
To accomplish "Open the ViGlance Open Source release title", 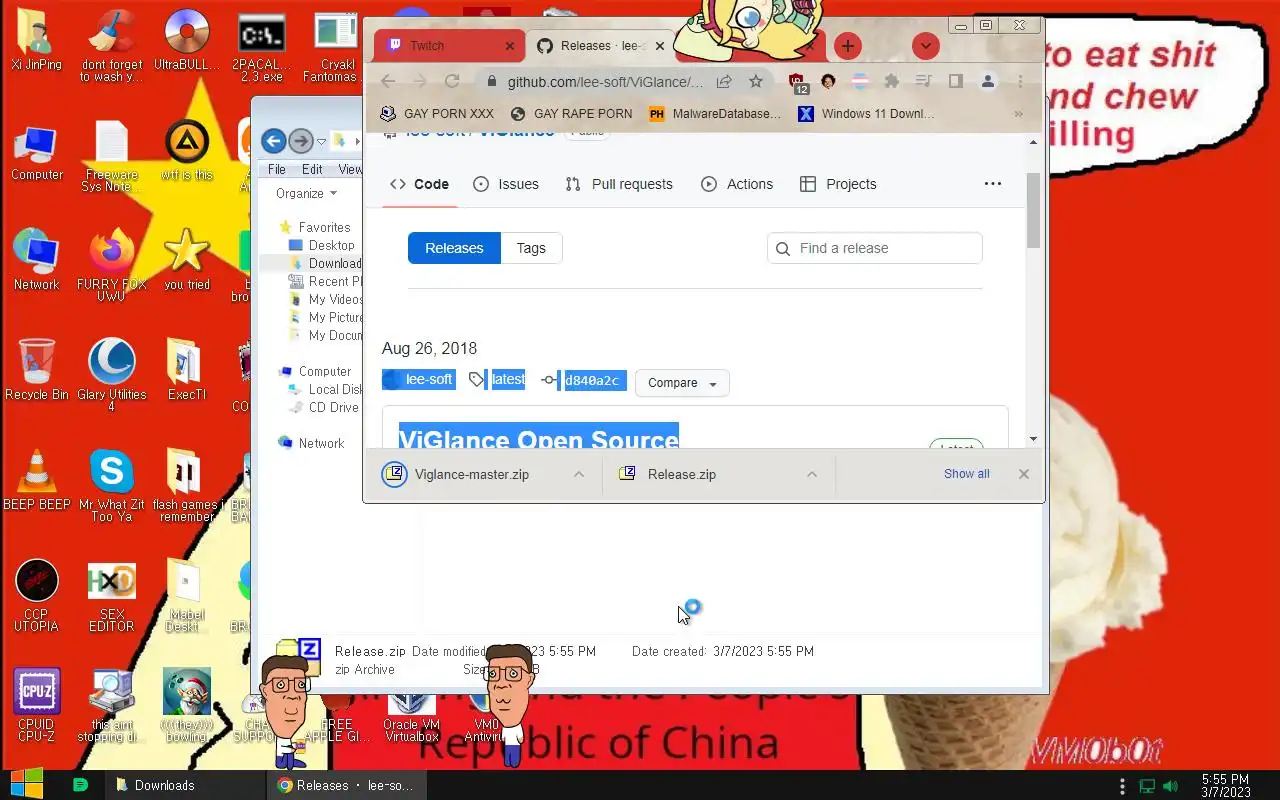I will coord(539,437).
